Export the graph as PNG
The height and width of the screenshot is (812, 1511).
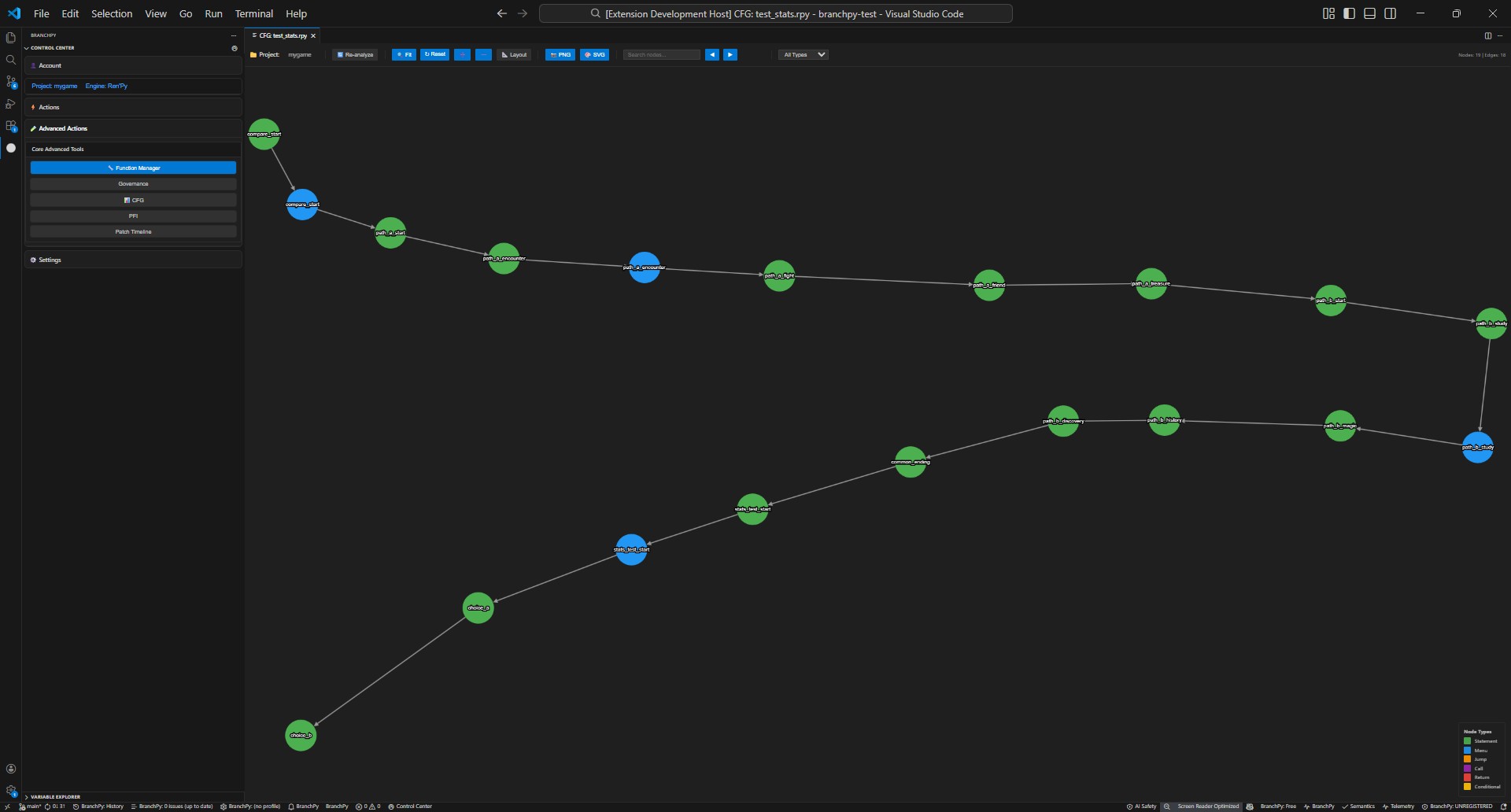click(560, 55)
